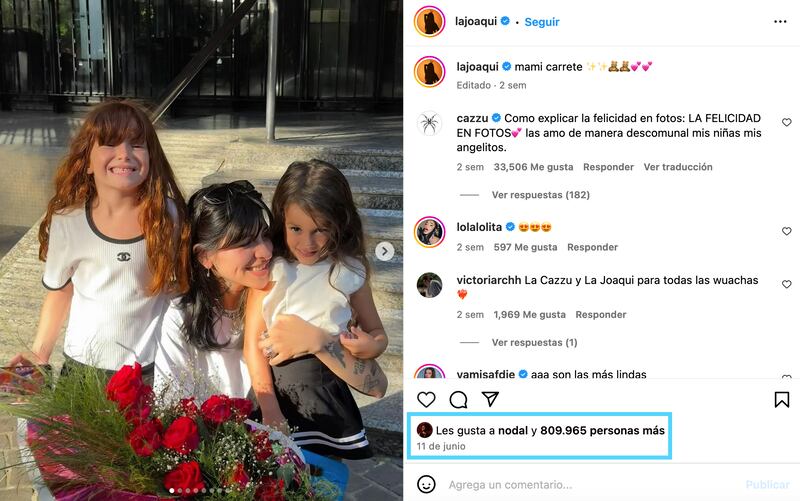Select the first carousel dot indicator
800x501 pixels.
(x=171, y=491)
